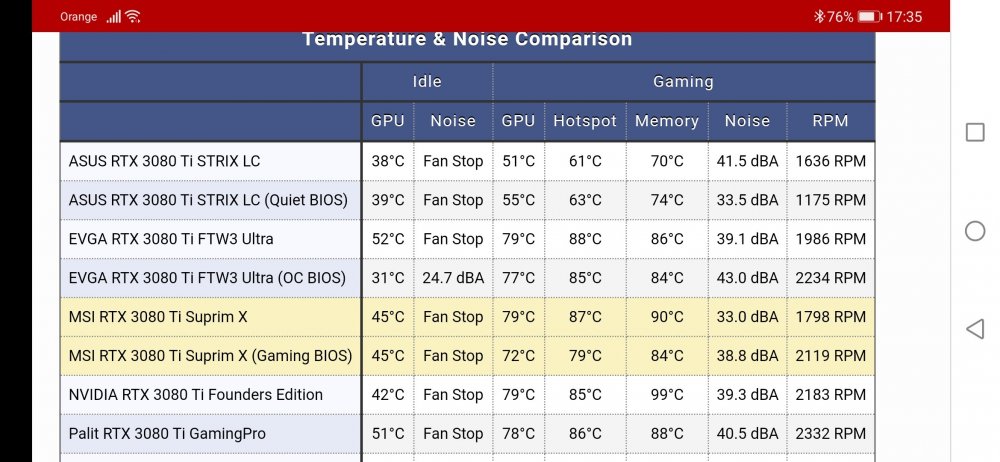Viewport: 1000px width, 462px height.
Task: Click the Temperature & Noise Comparison title
Action: 467,39
